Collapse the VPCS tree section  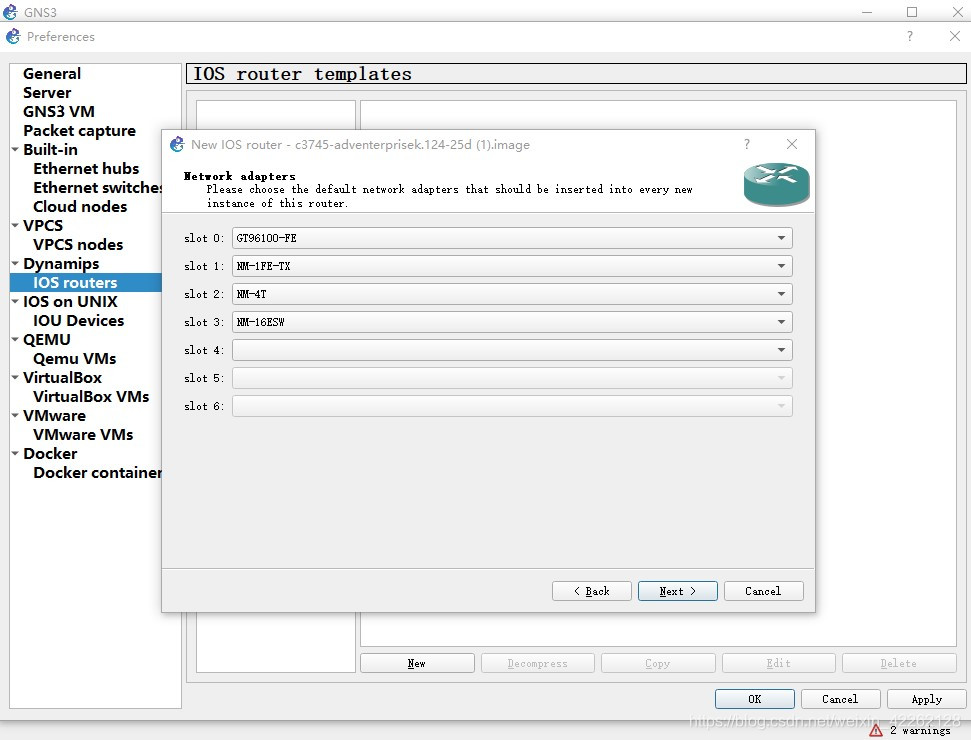click(15, 225)
